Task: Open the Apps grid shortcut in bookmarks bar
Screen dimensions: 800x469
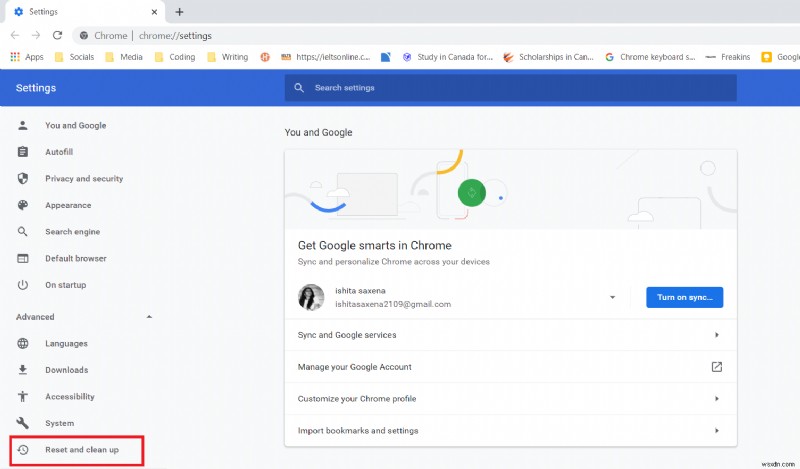Action: click(27, 57)
